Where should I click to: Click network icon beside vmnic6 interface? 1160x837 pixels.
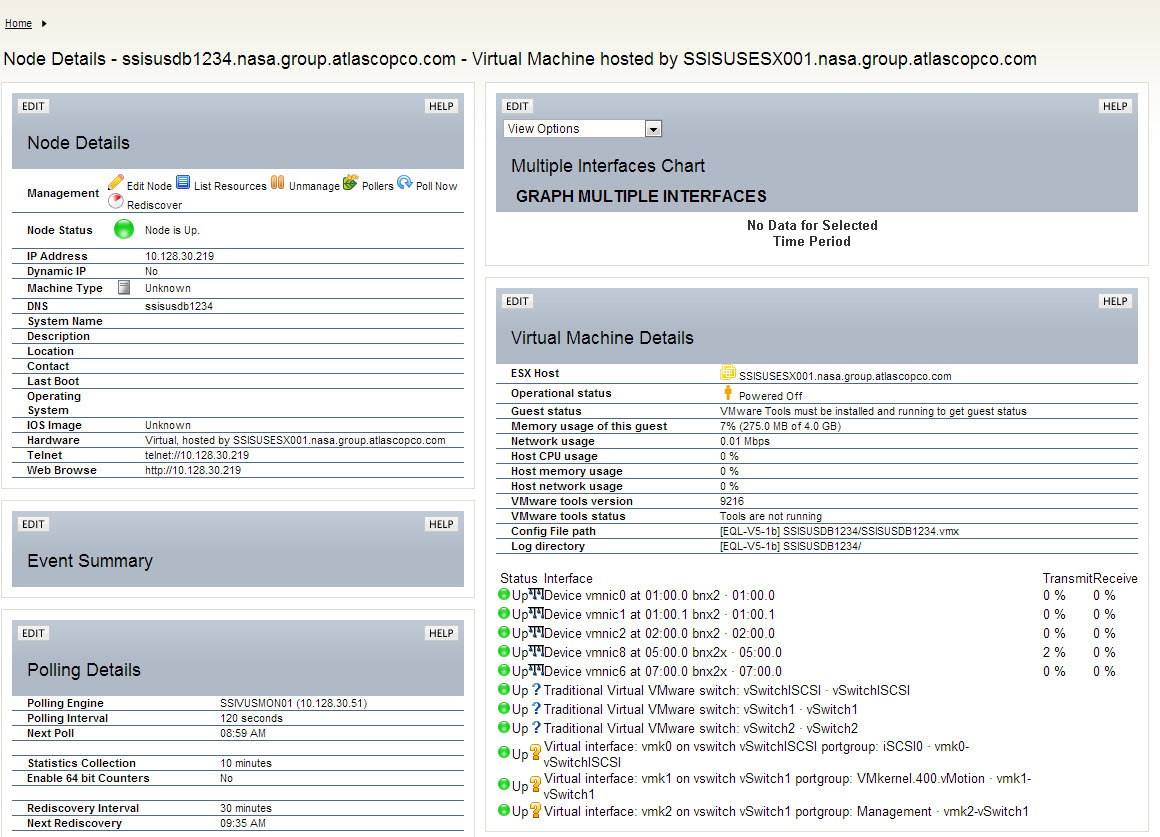tap(536, 670)
